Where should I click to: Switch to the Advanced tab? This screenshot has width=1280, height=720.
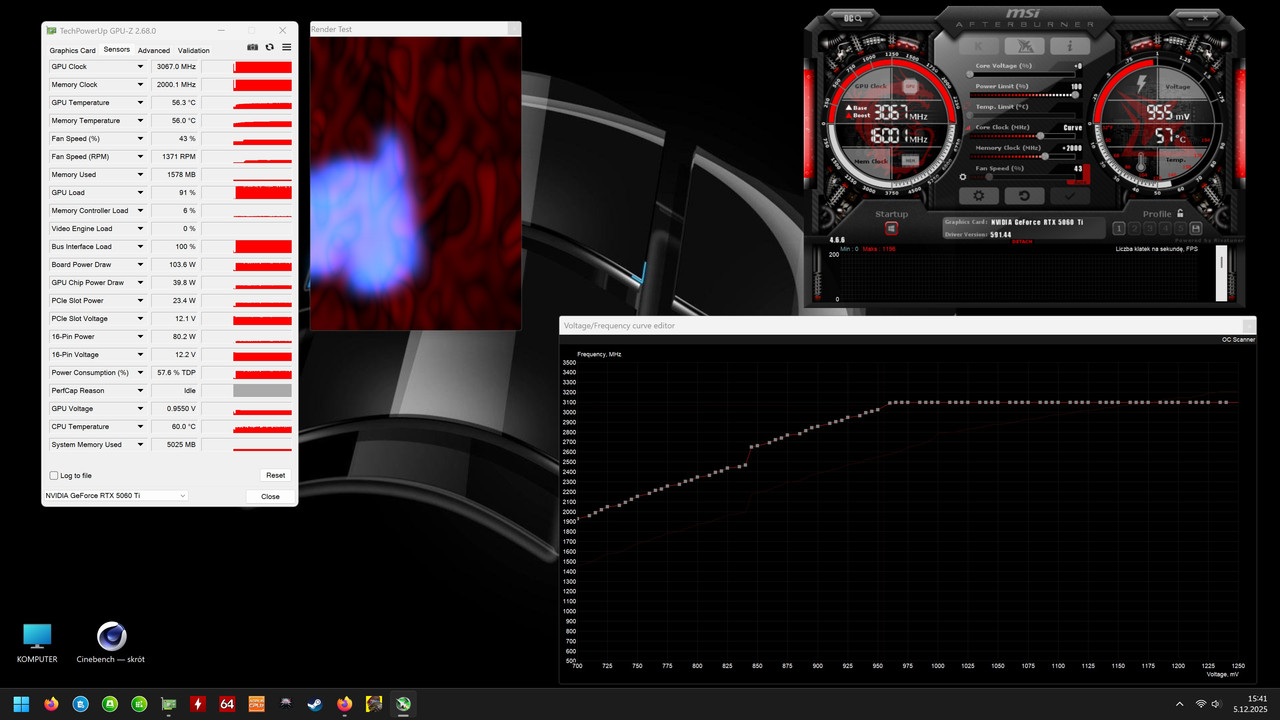(154, 50)
